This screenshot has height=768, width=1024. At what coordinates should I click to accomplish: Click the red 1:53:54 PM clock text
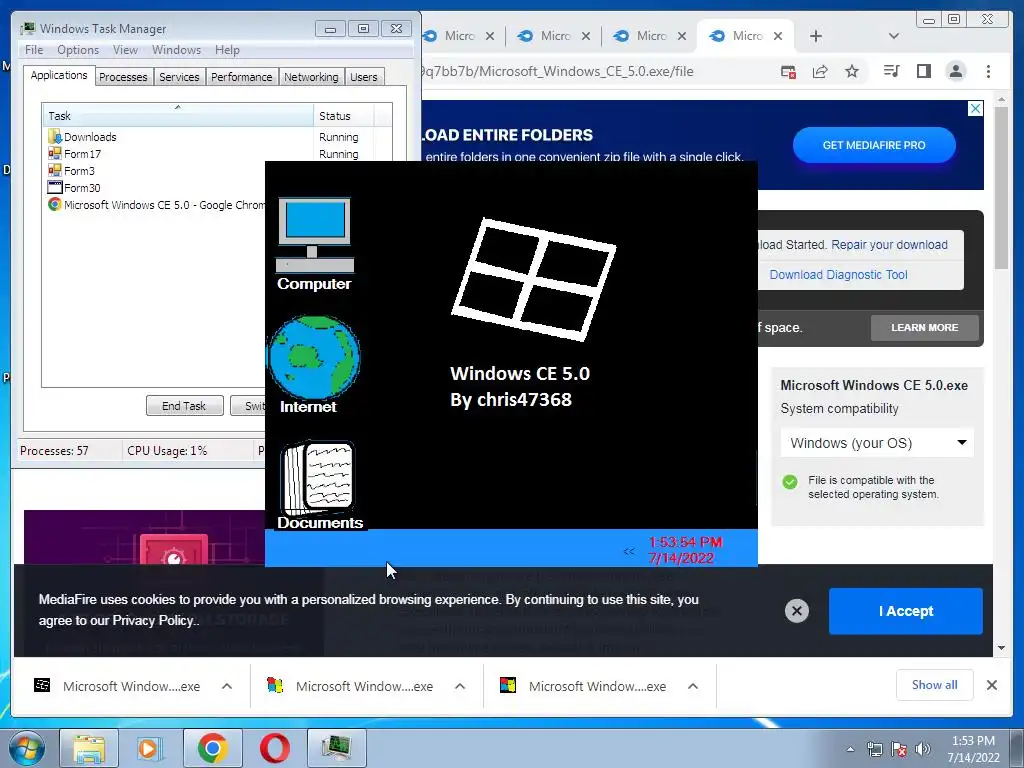685,542
